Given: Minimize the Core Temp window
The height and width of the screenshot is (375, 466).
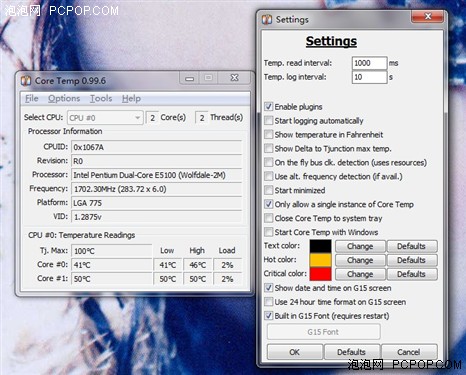Looking at the screenshot, I should pos(189,78).
